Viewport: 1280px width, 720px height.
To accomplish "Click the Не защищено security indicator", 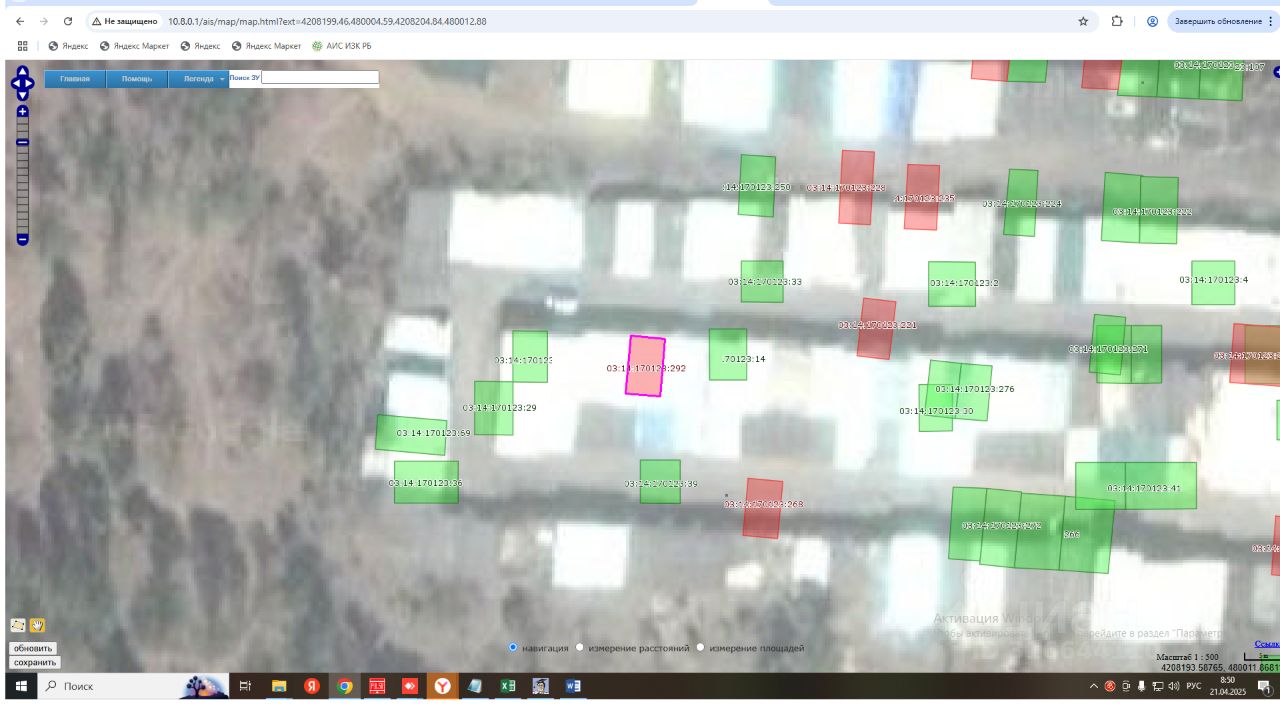I will (125, 21).
